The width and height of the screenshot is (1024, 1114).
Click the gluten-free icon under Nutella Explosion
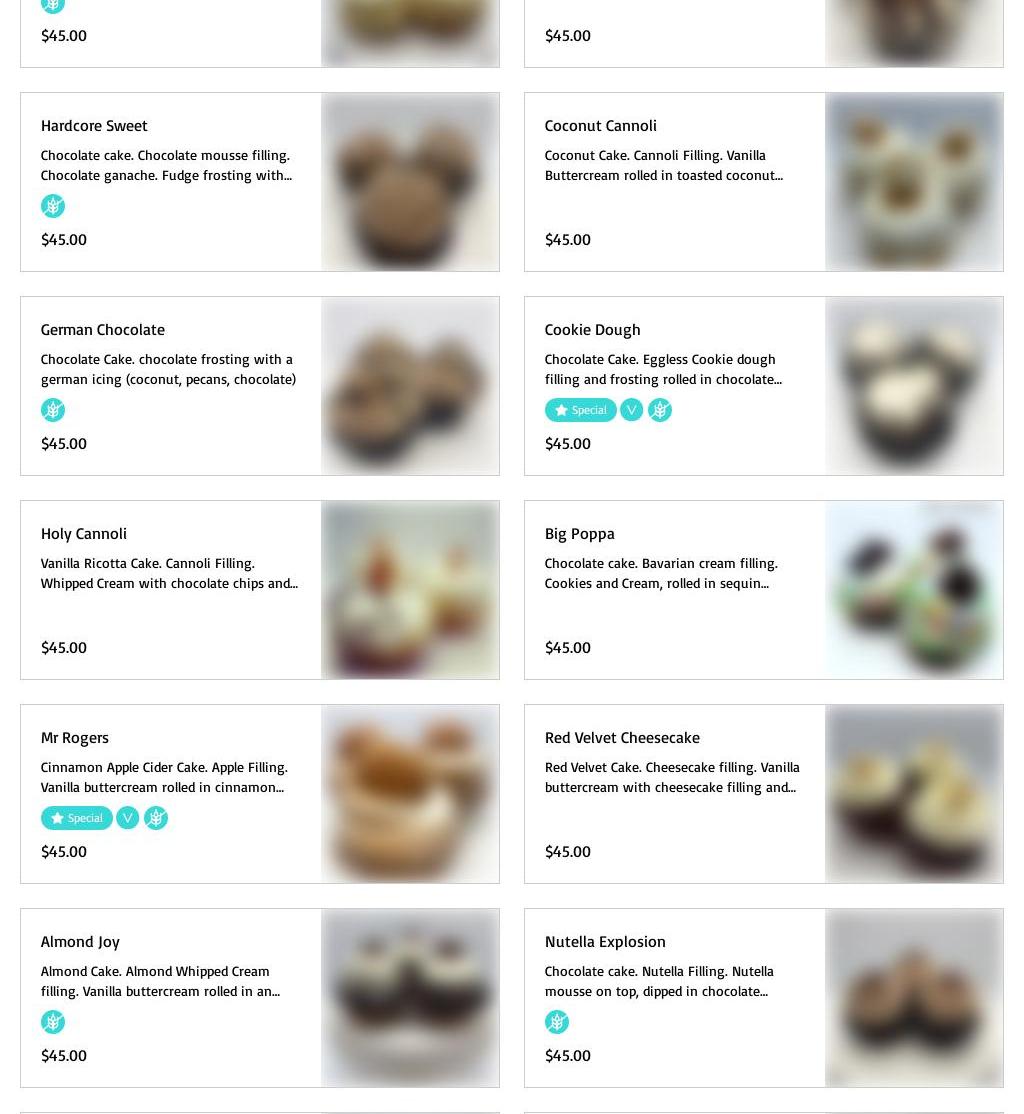pos(556,1022)
